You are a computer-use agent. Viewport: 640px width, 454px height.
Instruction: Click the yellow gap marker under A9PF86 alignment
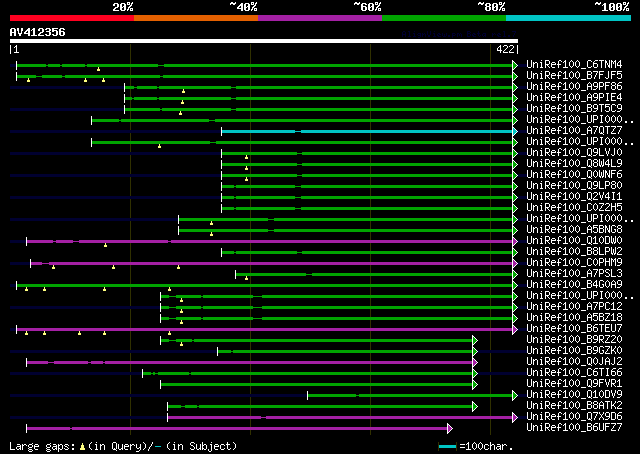(183, 91)
